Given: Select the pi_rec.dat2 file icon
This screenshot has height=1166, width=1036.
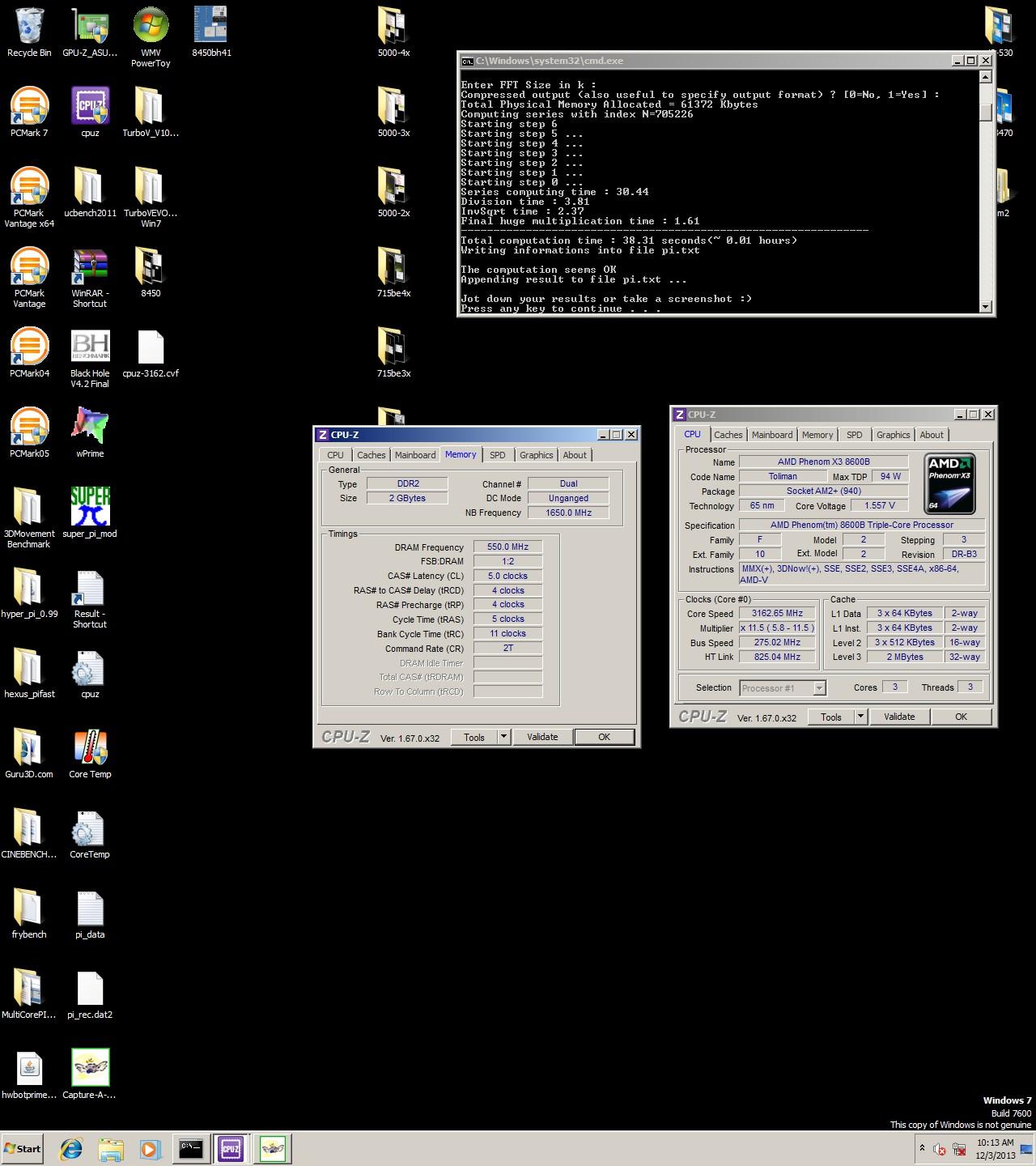Looking at the screenshot, I should tap(90, 994).
